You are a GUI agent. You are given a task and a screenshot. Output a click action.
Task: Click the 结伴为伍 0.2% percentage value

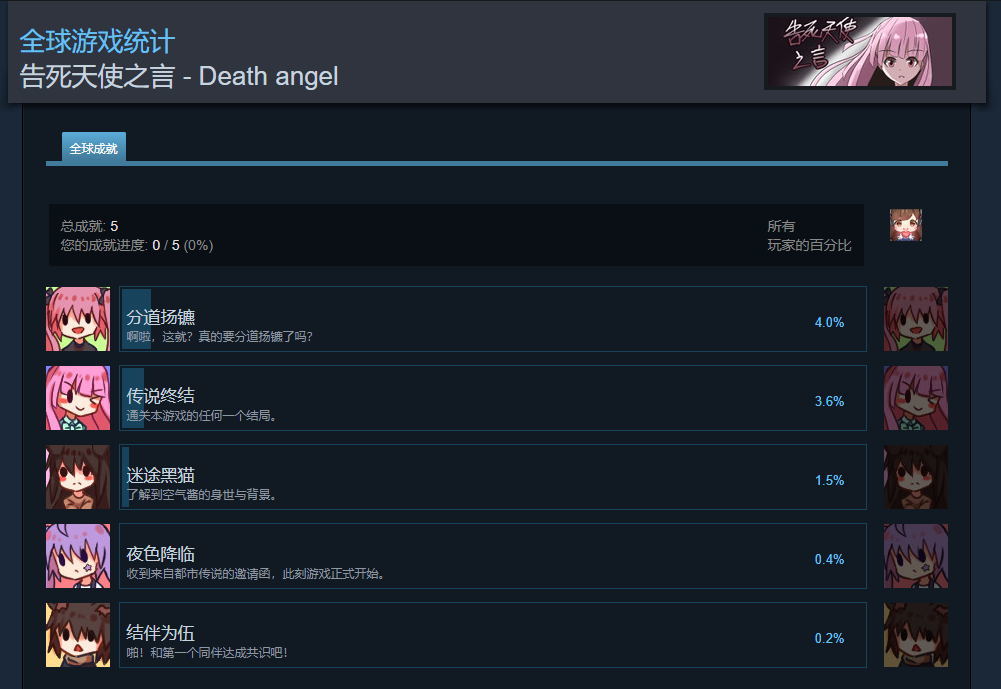[829, 638]
